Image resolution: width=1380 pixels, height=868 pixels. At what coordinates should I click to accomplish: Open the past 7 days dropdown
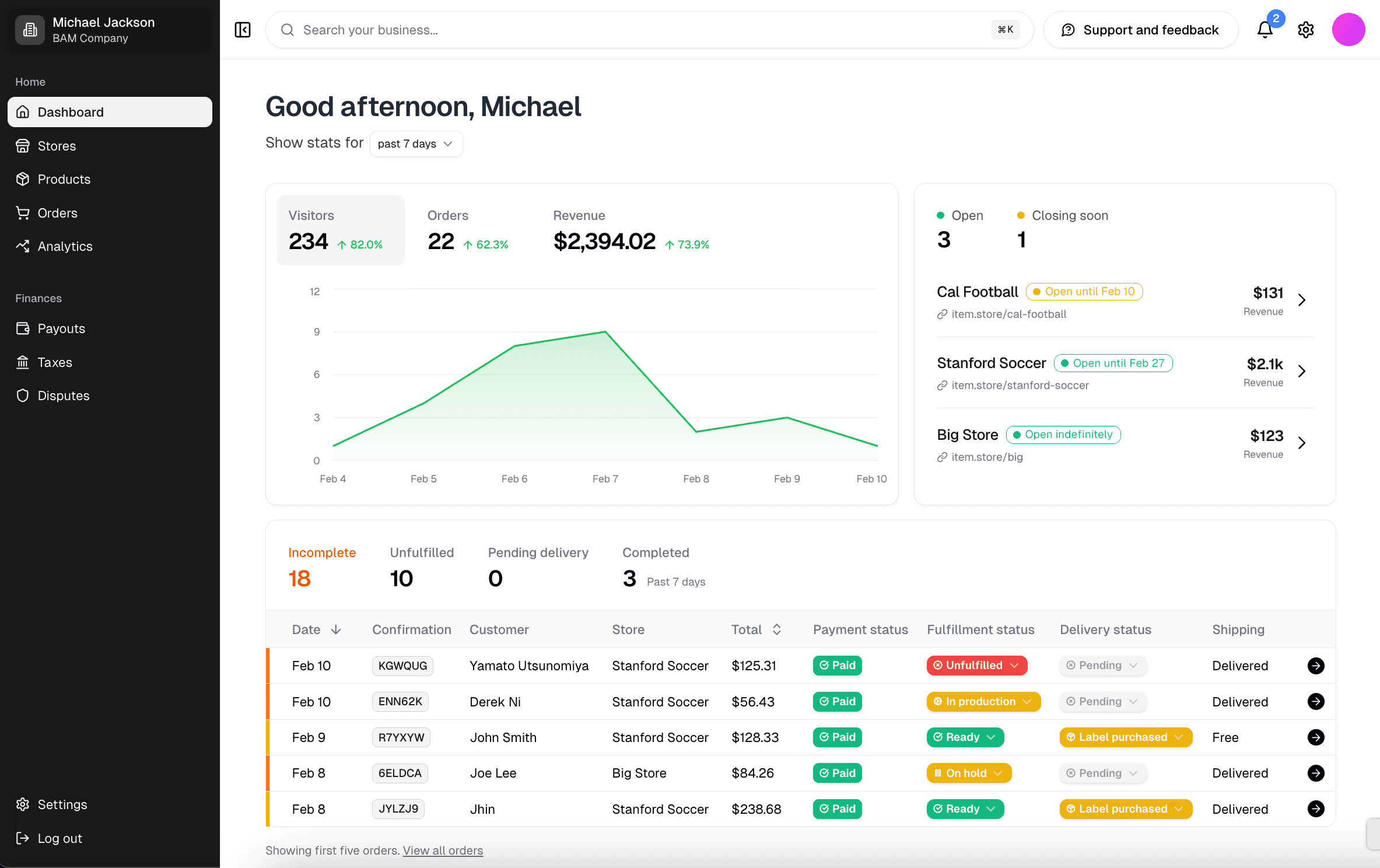coord(415,143)
